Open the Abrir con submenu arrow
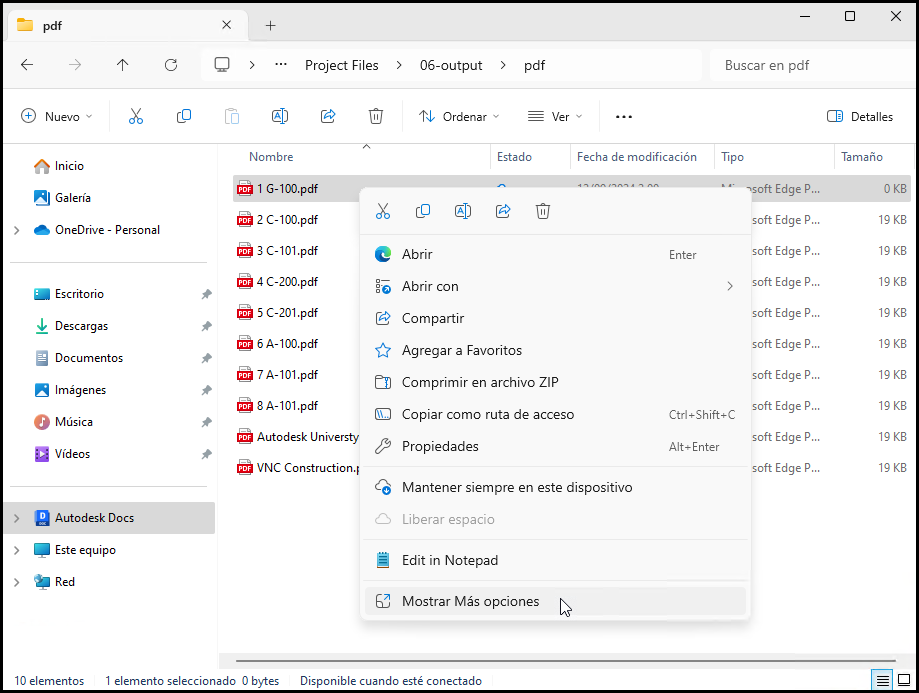The image size is (919, 693). coord(730,286)
